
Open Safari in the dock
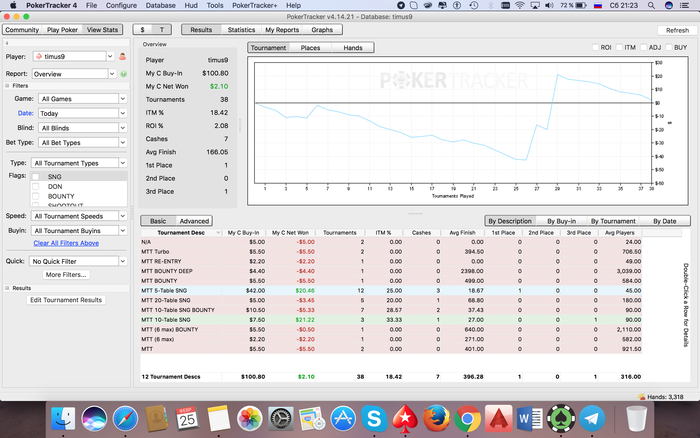125,419
